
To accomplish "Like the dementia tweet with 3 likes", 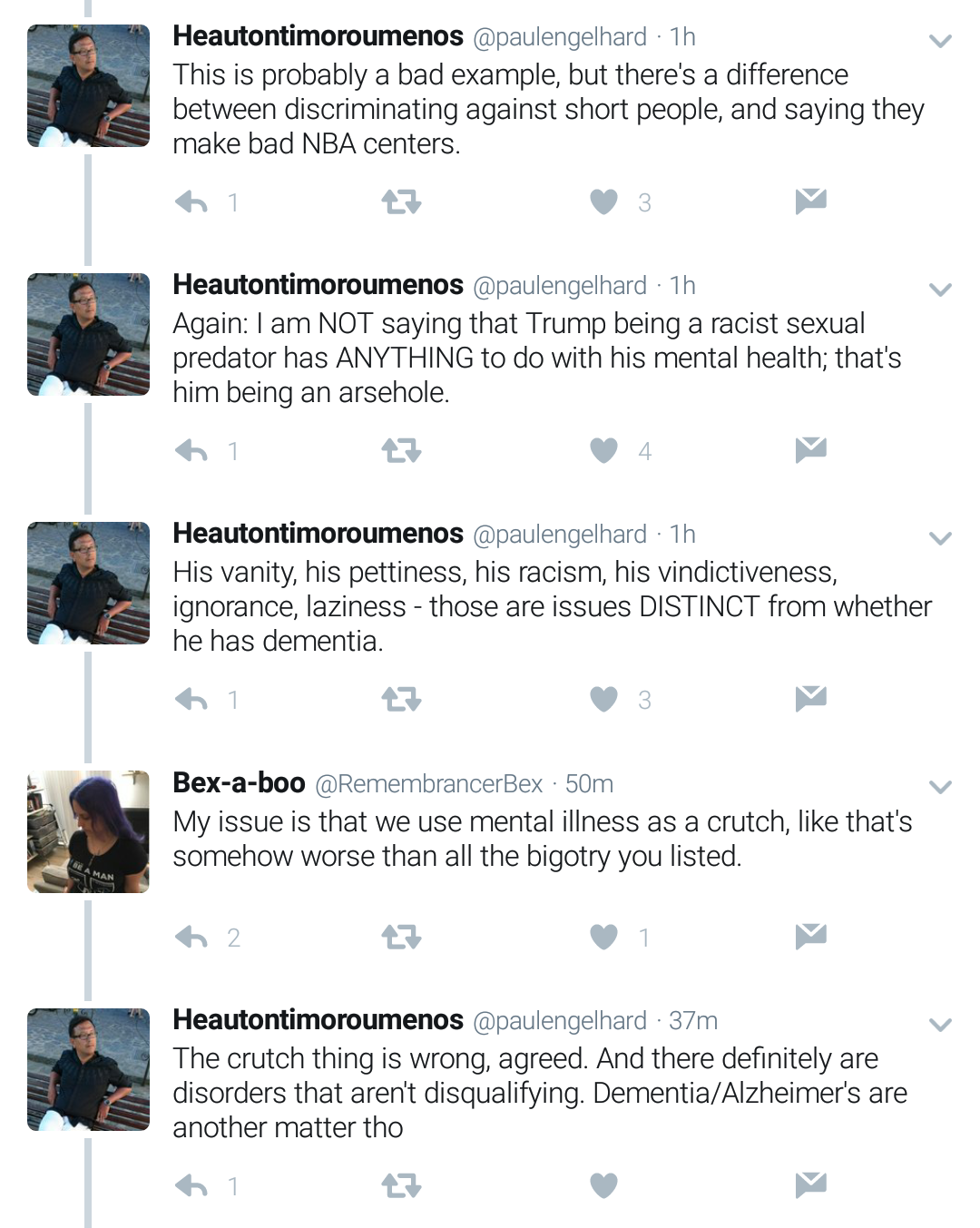I will (603, 699).
